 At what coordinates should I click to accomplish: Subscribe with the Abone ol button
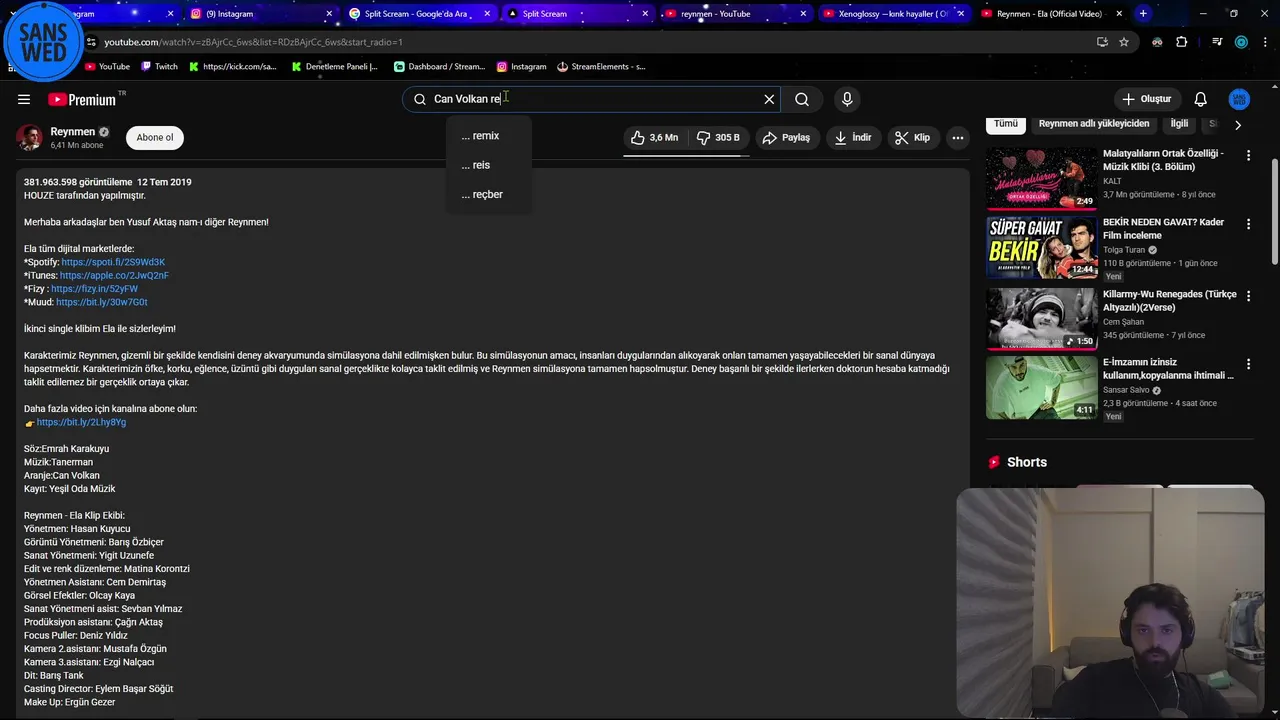[x=155, y=138]
